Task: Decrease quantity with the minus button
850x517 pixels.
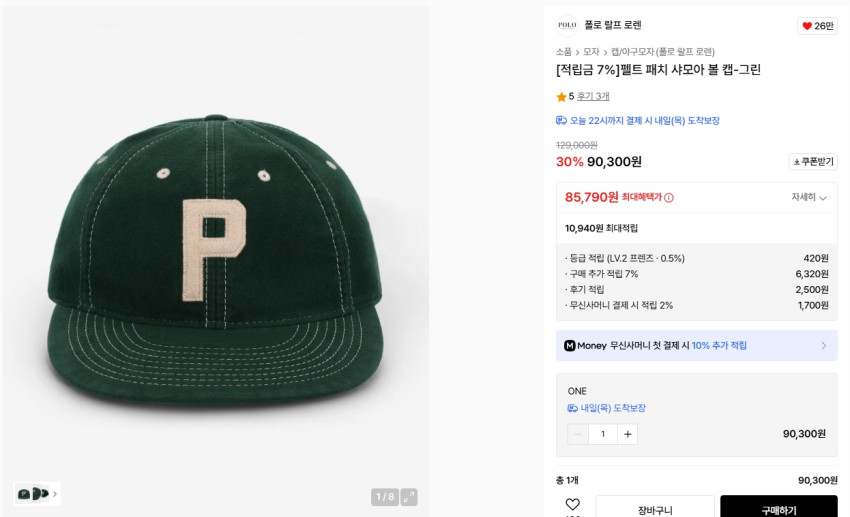Action: (578, 434)
